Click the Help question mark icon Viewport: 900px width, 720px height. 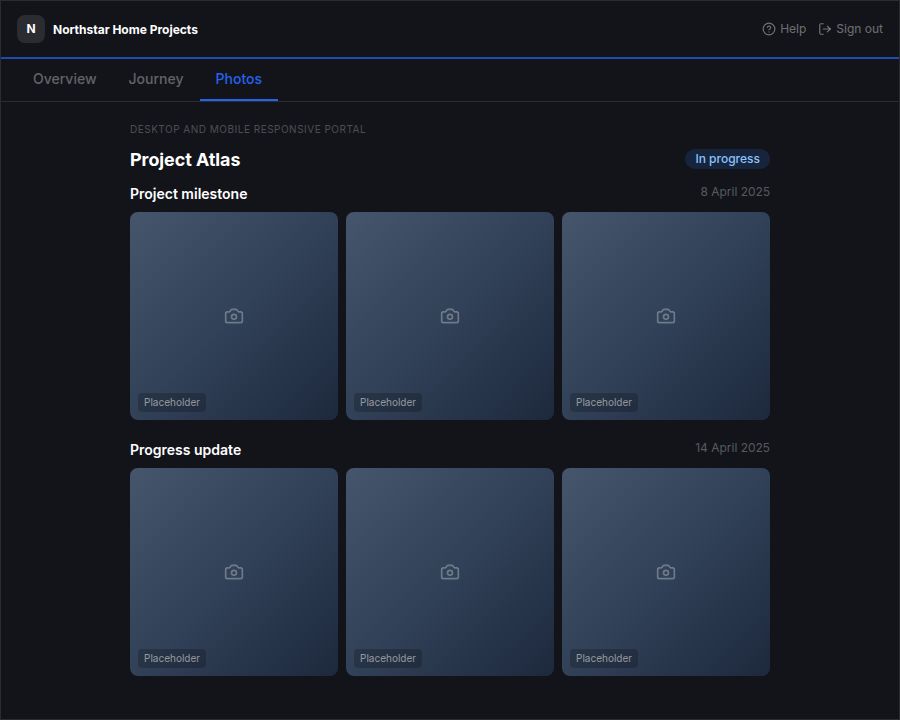769,29
